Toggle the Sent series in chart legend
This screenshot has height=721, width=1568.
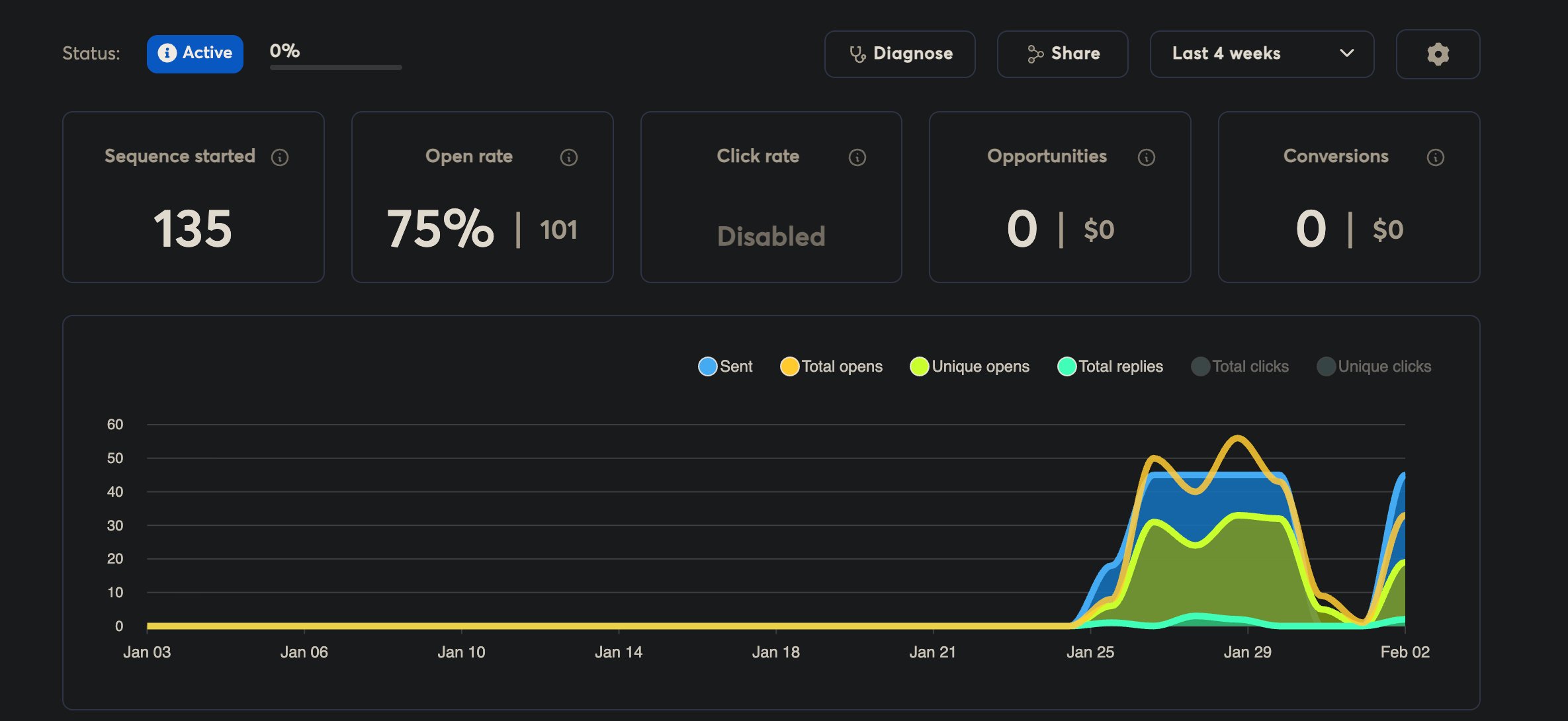tap(726, 366)
